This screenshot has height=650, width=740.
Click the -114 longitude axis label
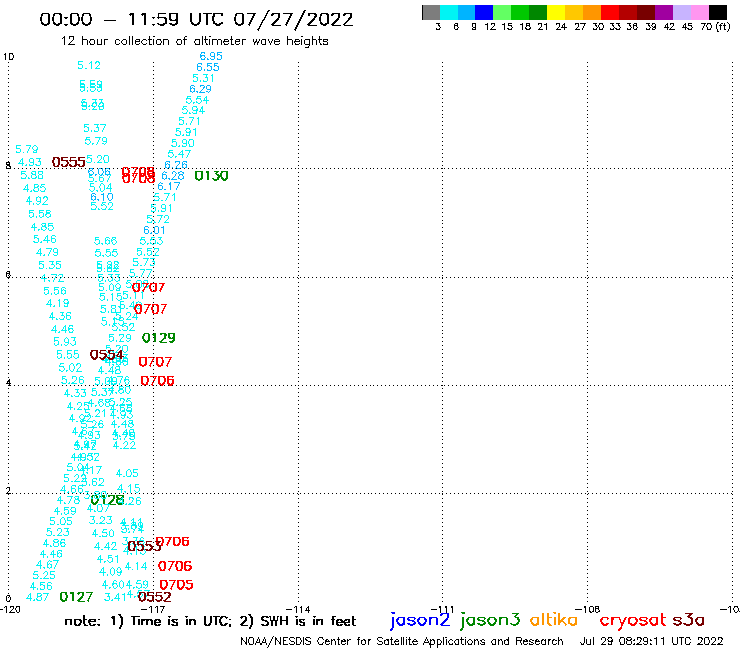298,610
